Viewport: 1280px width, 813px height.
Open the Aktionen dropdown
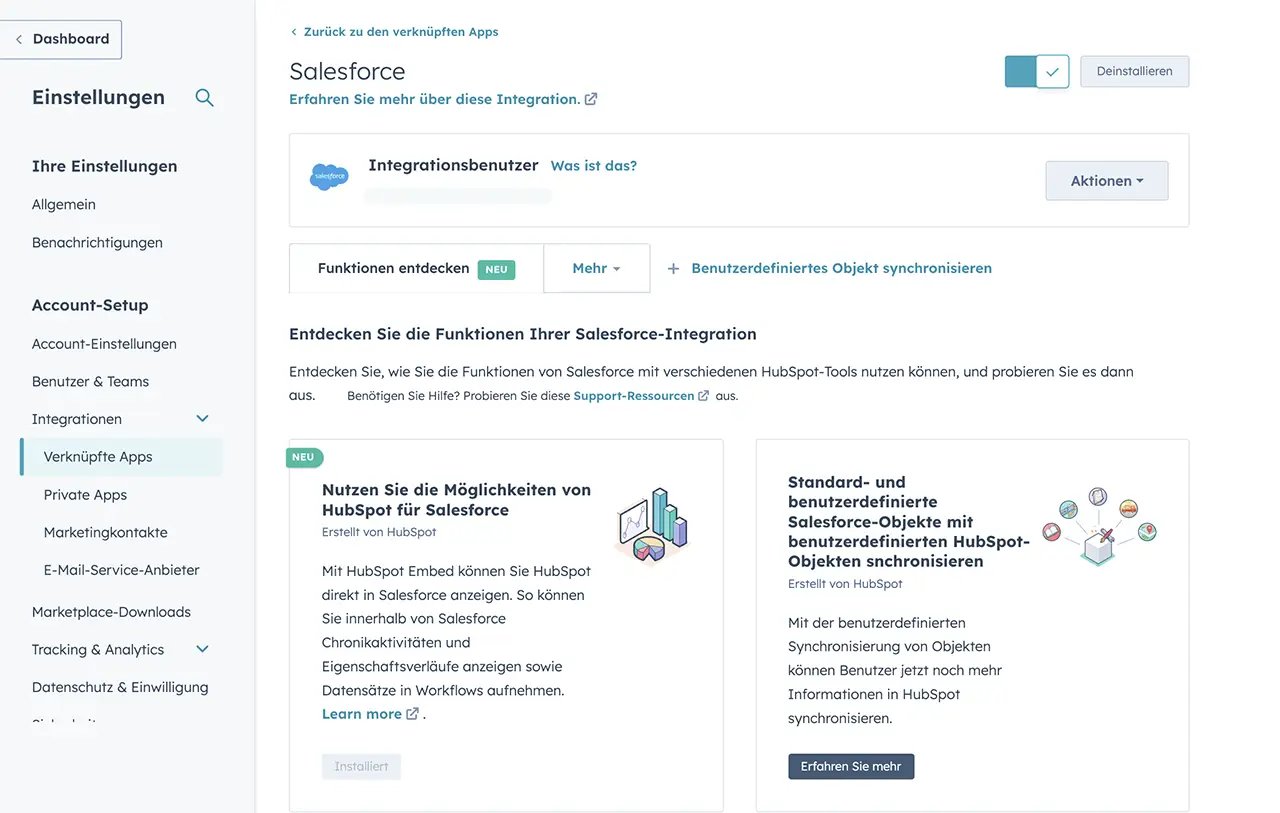tap(1106, 180)
